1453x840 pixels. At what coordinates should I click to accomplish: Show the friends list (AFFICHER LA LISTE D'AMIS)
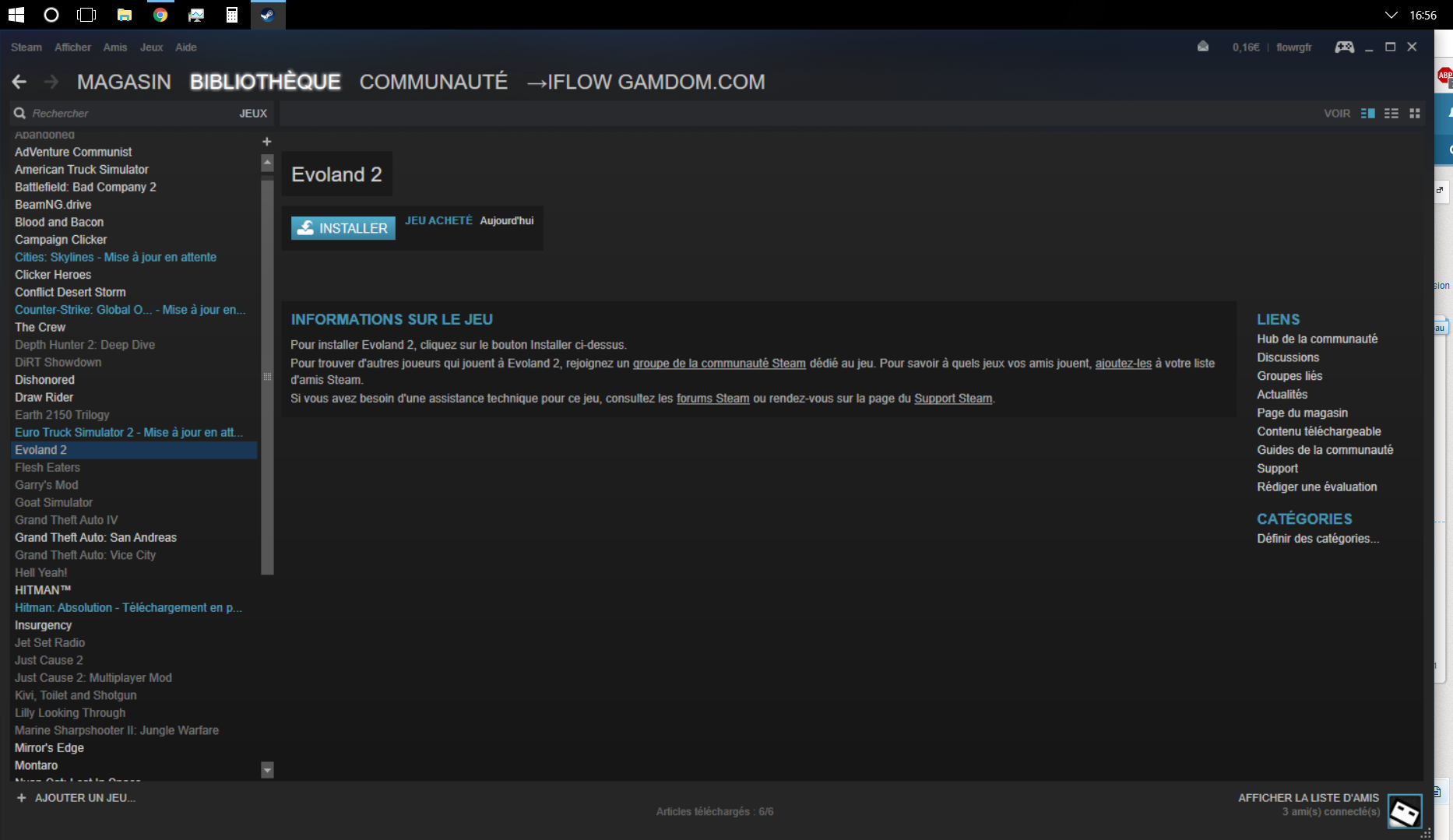(1308, 798)
